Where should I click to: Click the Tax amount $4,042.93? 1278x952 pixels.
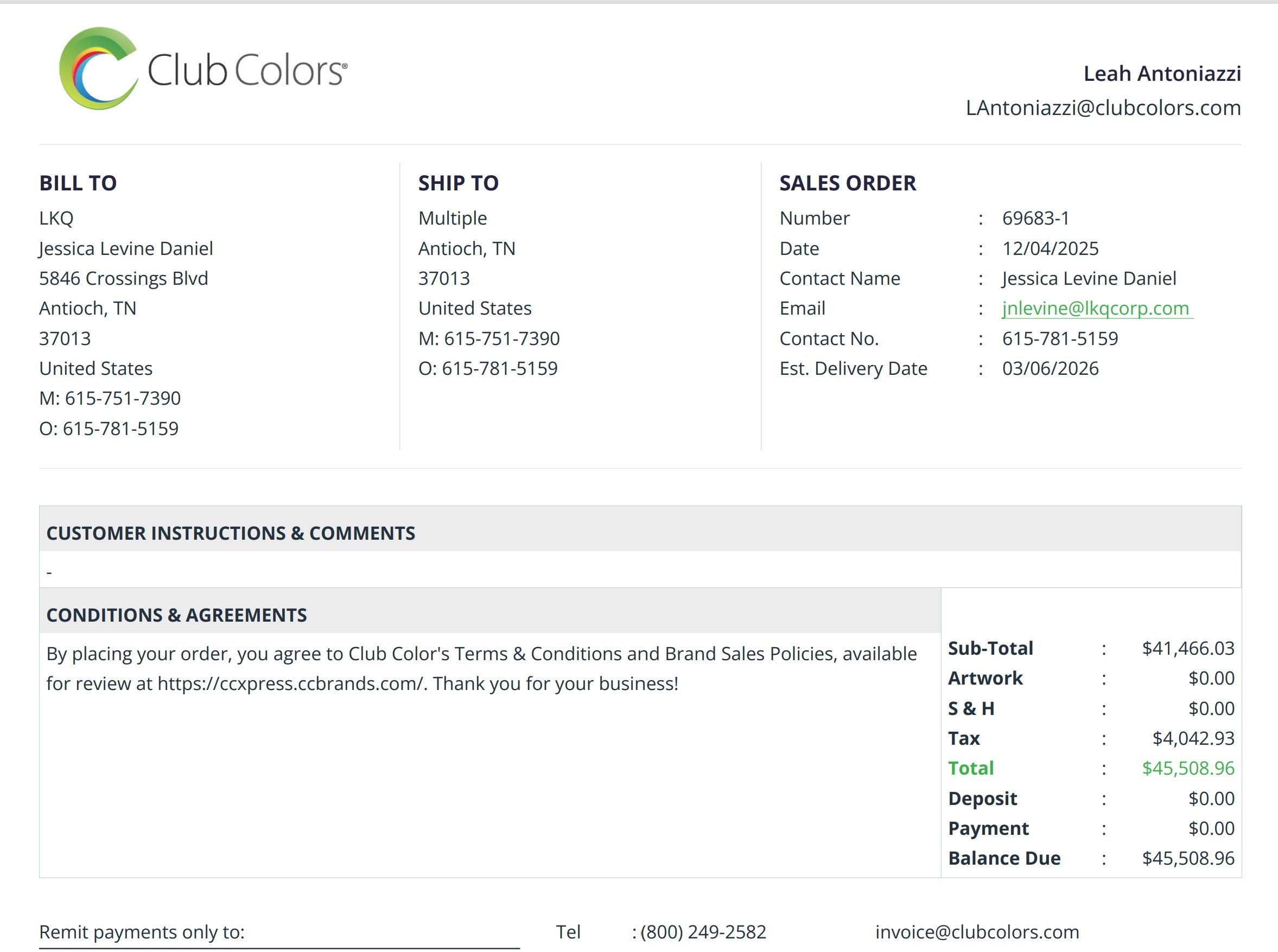click(x=1193, y=738)
